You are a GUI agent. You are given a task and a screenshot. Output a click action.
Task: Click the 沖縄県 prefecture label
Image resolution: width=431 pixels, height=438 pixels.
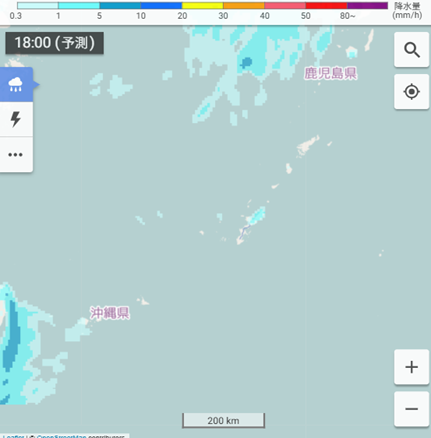pos(110,313)
